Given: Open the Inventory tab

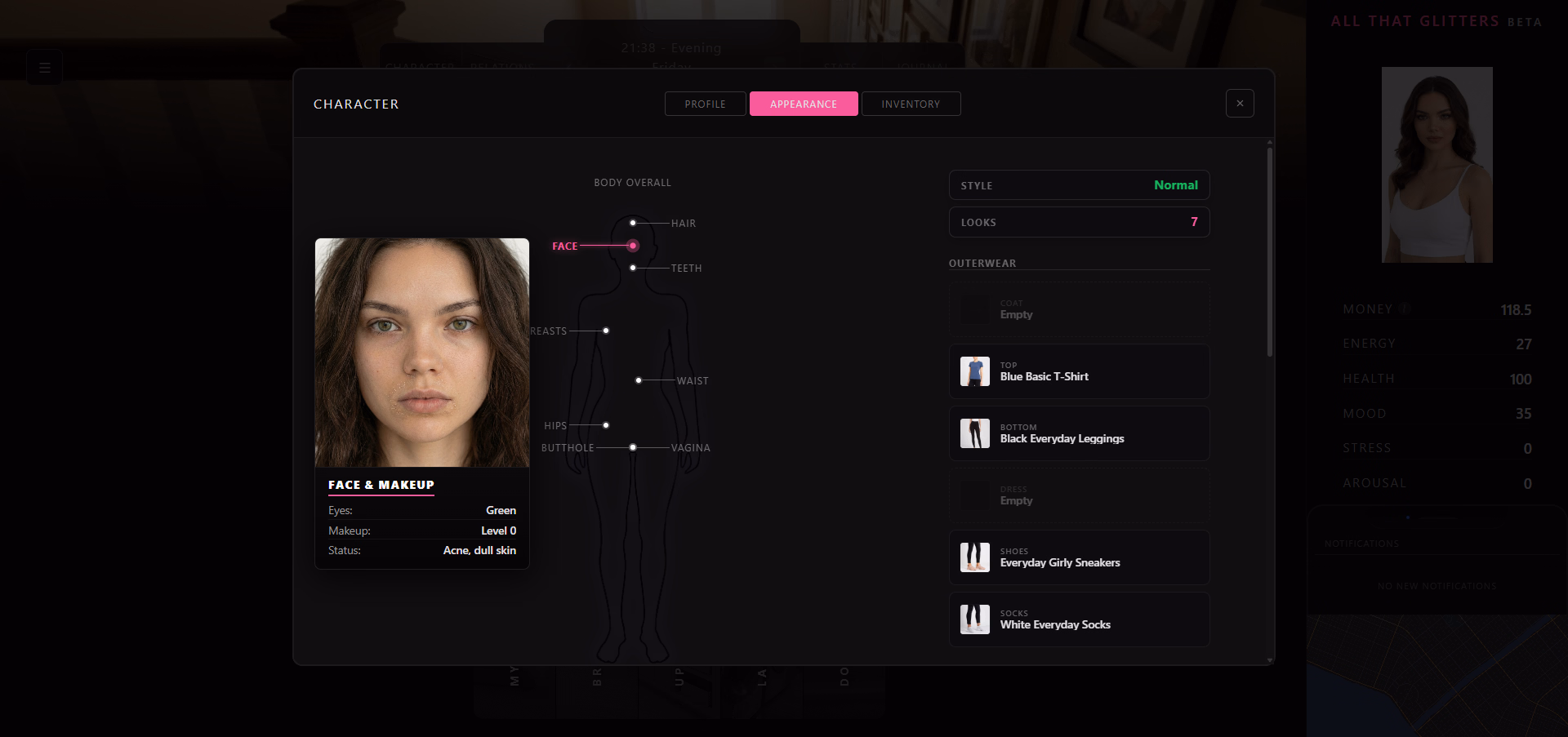Looking at the screenshot, I should 911,104.
